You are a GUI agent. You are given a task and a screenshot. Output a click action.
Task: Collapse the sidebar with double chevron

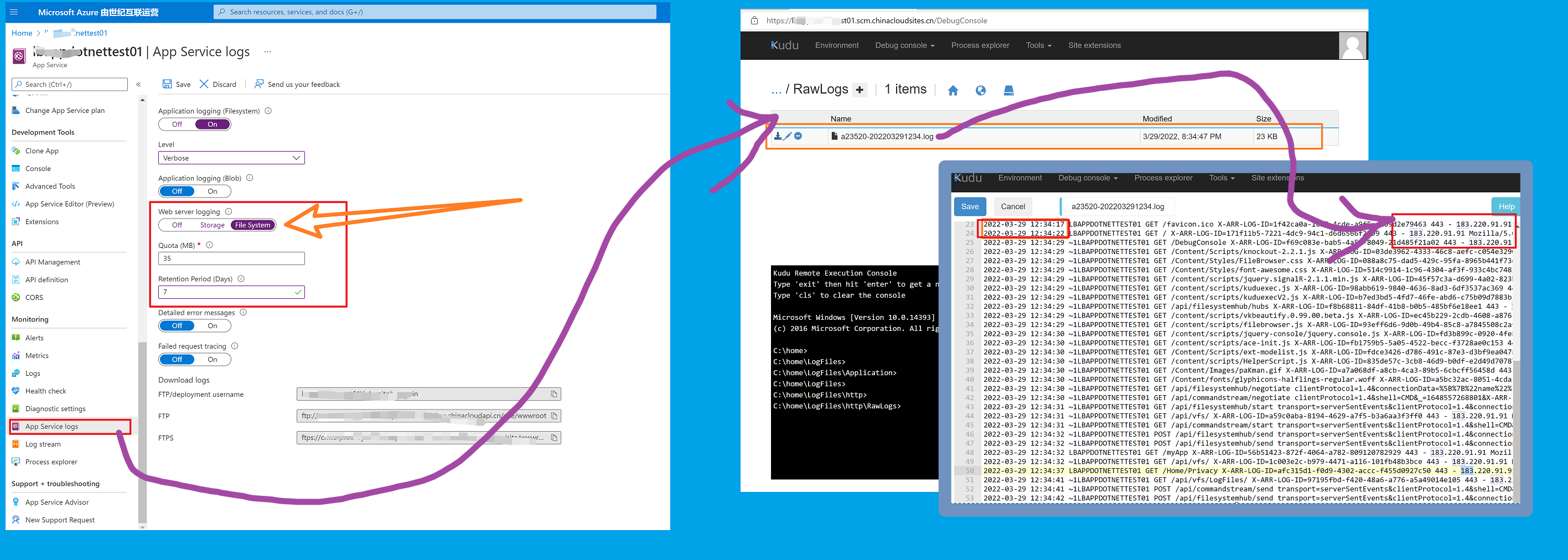tap(138, 85)
